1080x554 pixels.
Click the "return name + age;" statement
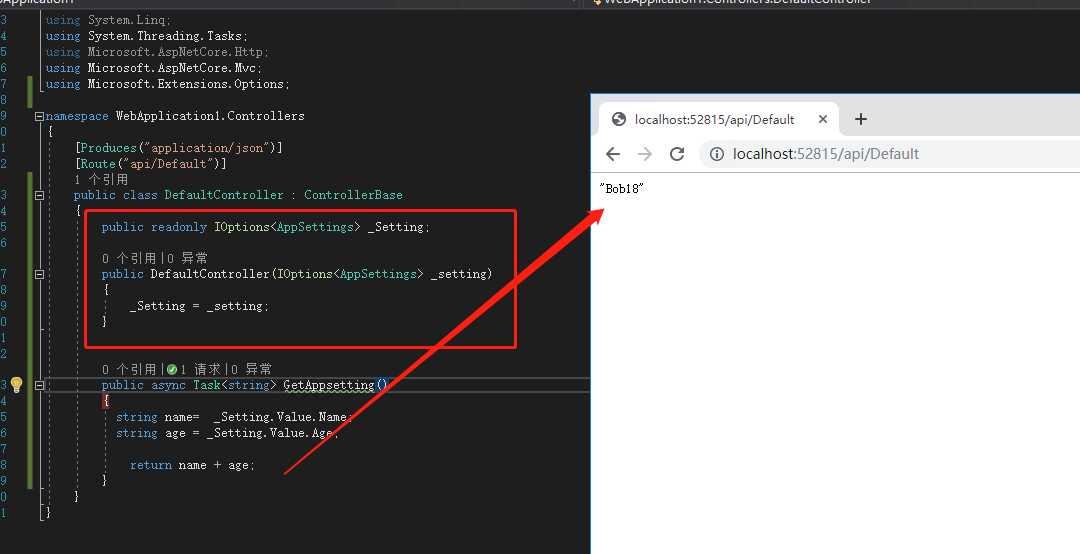click(x=192, y=465)
